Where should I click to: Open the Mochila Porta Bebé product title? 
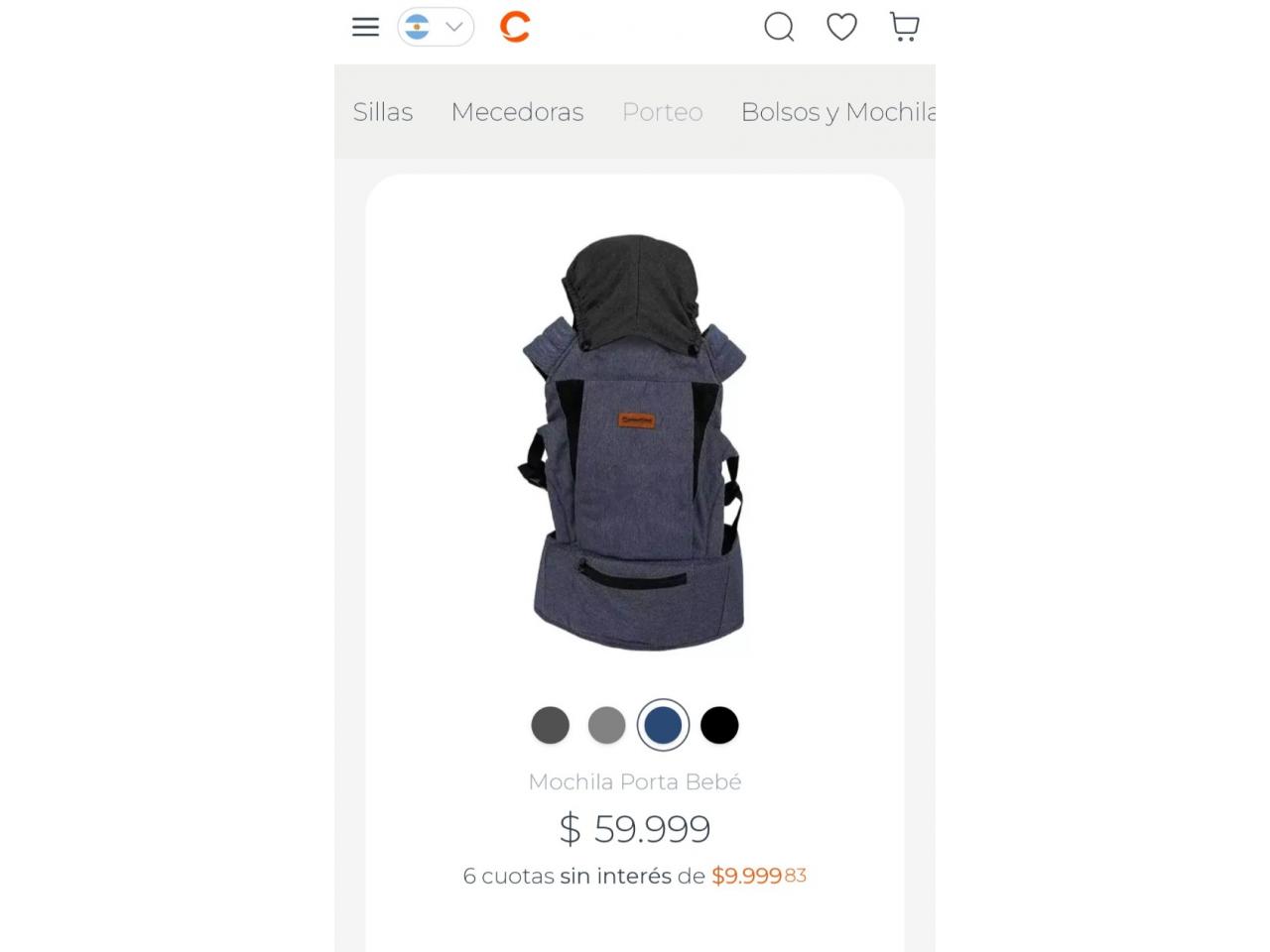[x=635, y=781]
